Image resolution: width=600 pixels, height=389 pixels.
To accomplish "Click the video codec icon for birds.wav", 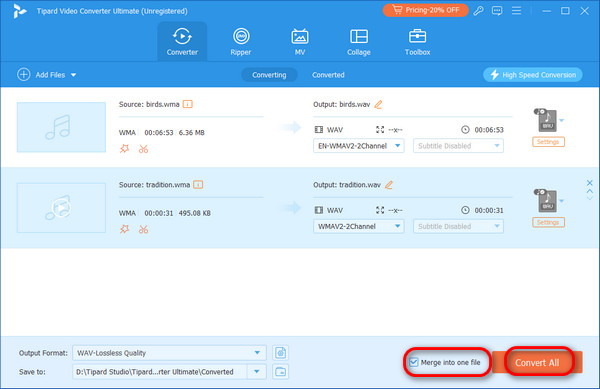I will pyautogui.click(x=318, y=130).
